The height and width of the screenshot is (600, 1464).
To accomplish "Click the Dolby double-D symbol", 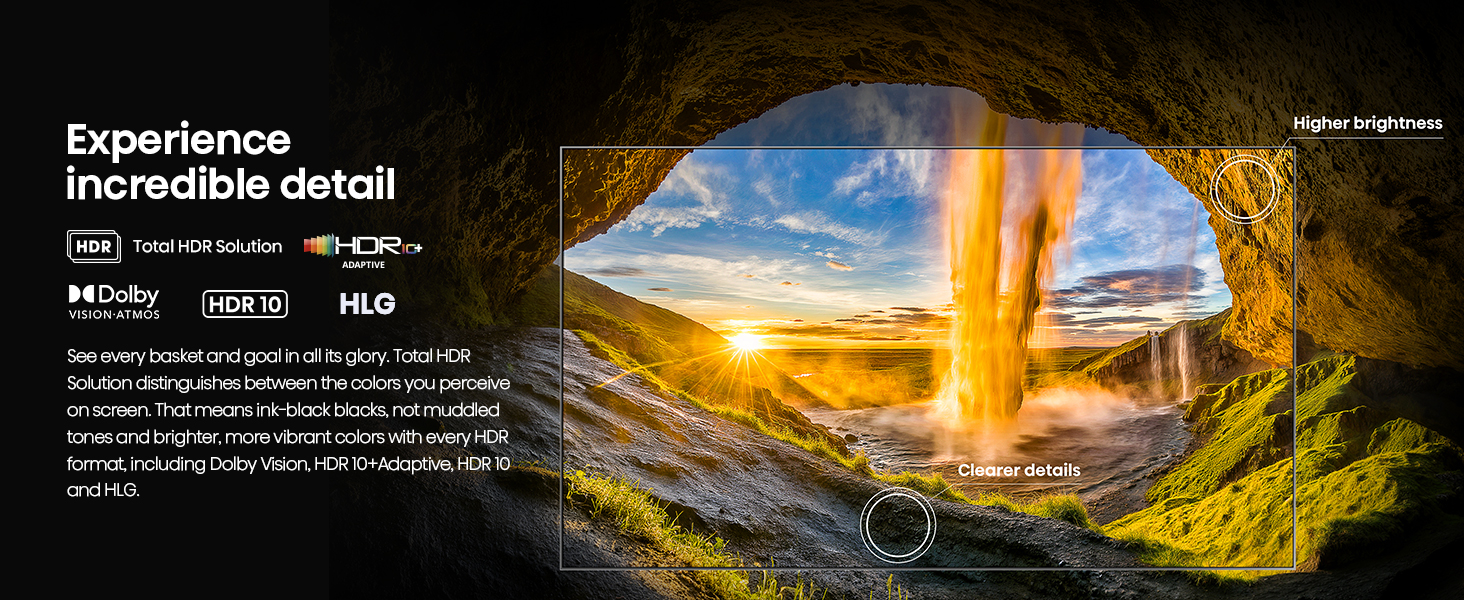I will (81, 295).
